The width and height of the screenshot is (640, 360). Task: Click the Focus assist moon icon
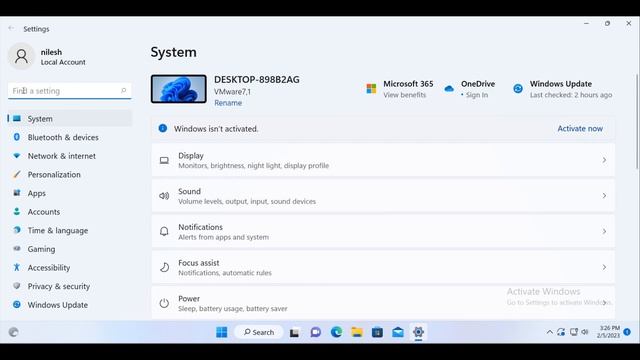click(x=164, y=267)
